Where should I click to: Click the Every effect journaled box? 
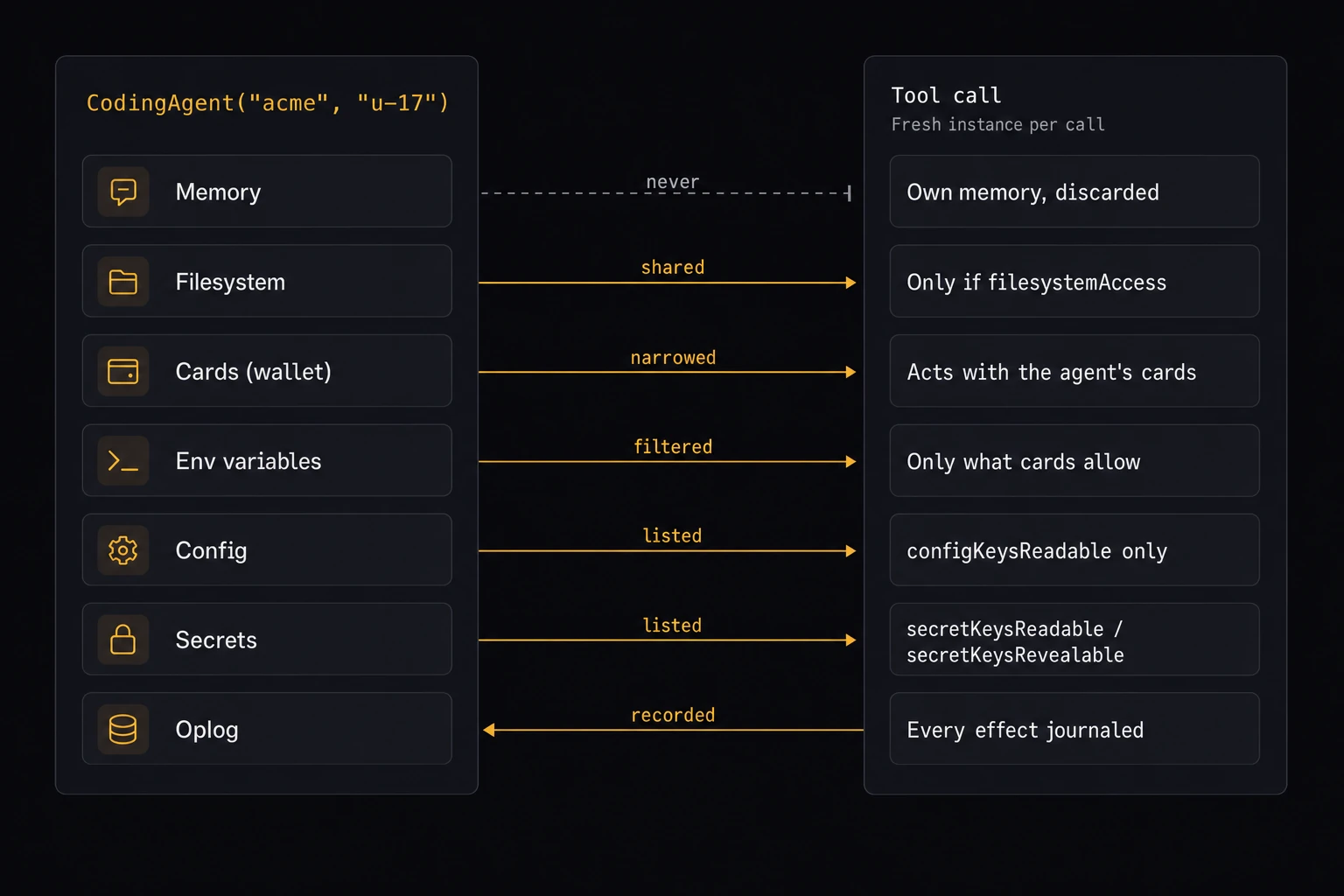(1074, 729)
